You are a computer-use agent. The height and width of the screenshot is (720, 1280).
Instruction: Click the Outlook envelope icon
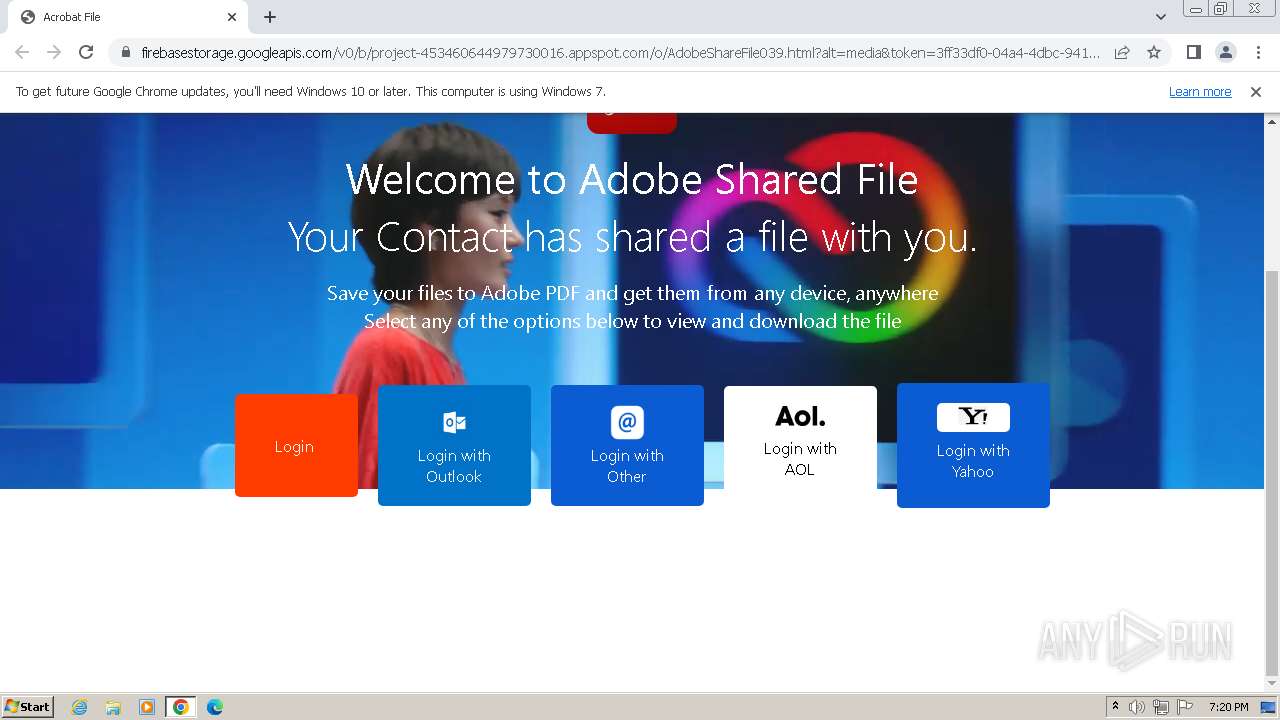coord(454,422)
